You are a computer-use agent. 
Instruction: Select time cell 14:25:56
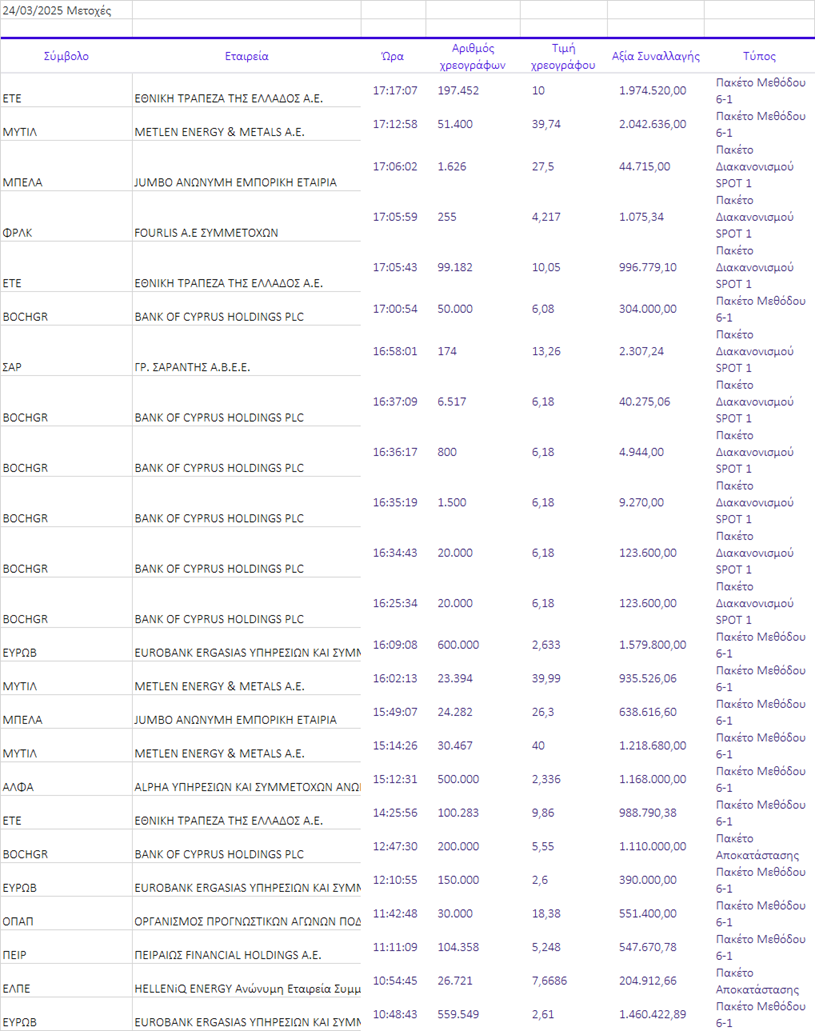(395, 813)
